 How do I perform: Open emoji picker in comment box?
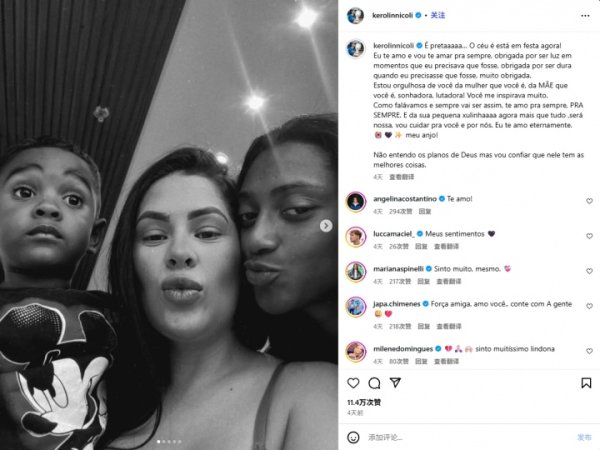[x=353, y=437]
